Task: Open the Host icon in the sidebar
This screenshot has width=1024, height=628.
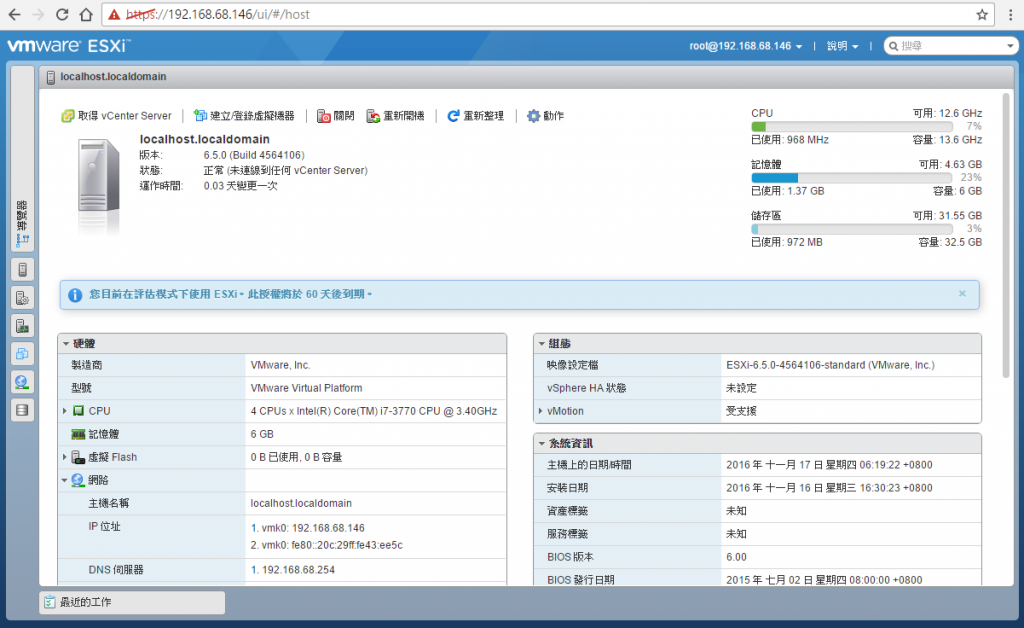Action: 22,270
